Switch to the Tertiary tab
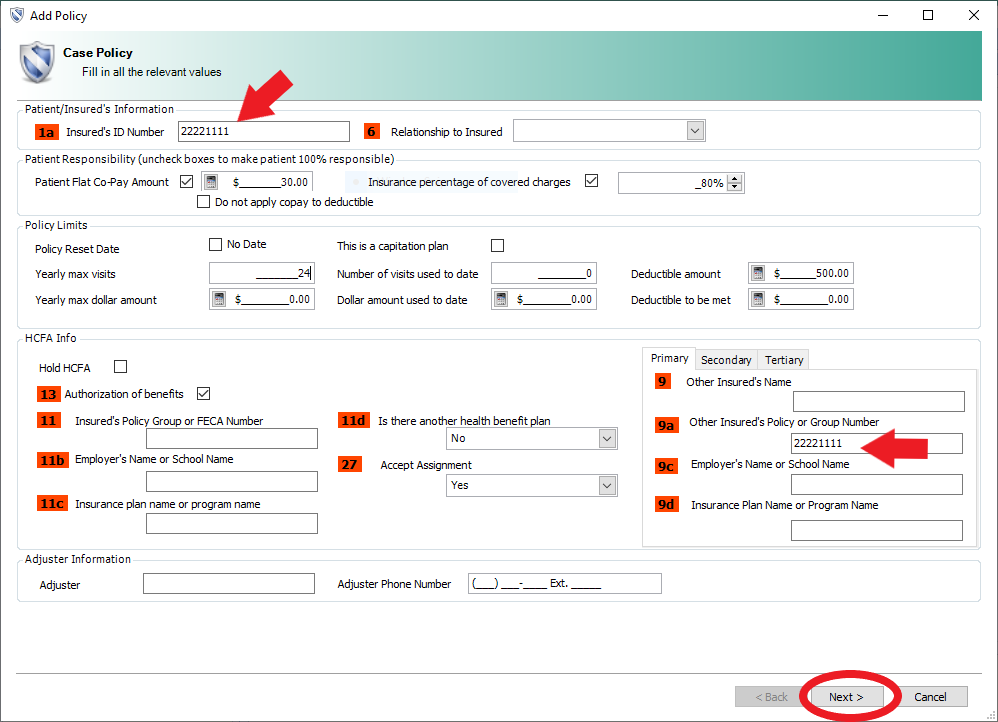This screenshot has height=722, width=998. tap(783, 360)
